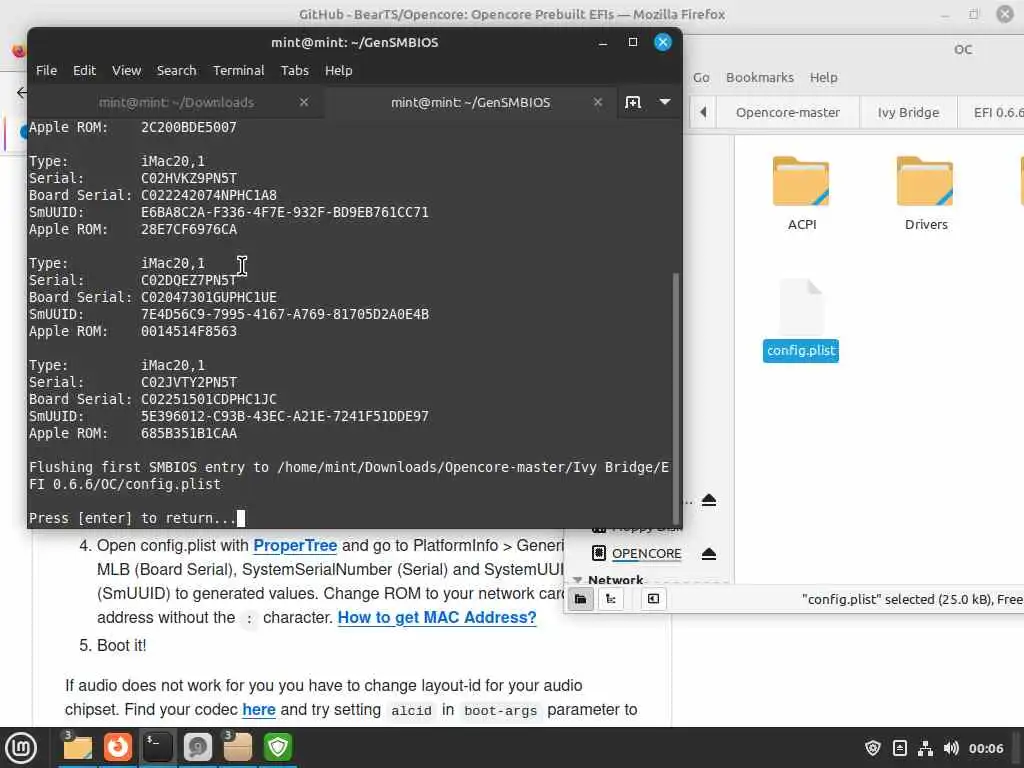This screenshot has height=768, width=1024.
Task: Open the Terminal menu in the menu bar
Action: pyautogui.click(x=238, y=71)
